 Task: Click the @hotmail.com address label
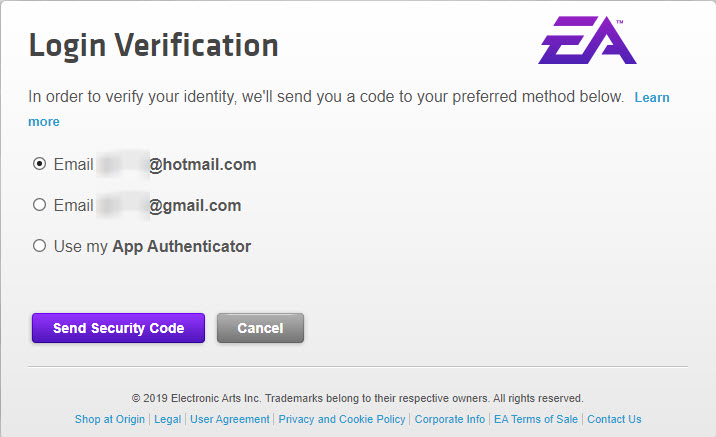click(x=202, y=164)
